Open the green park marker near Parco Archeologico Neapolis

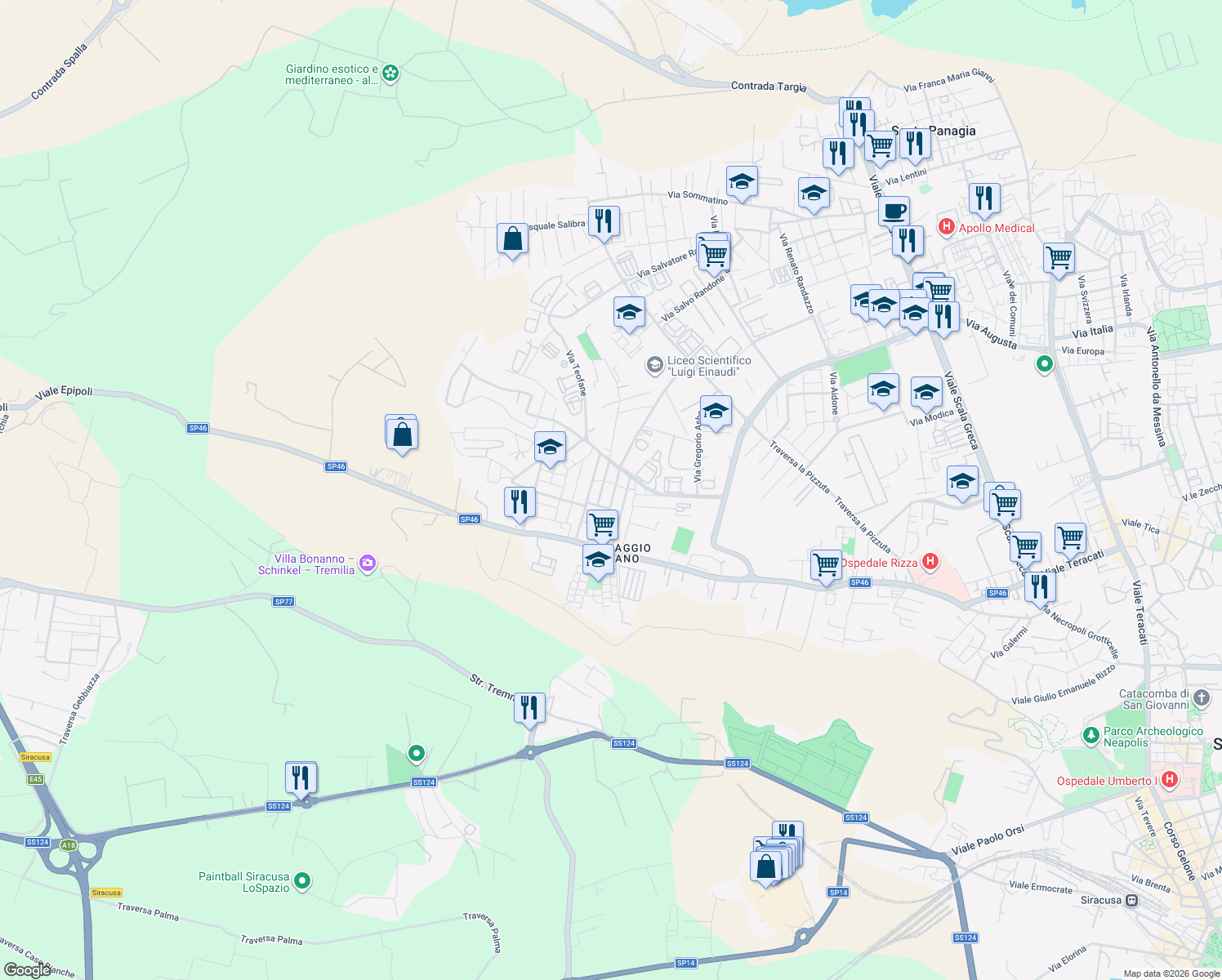click(1090, 735)
